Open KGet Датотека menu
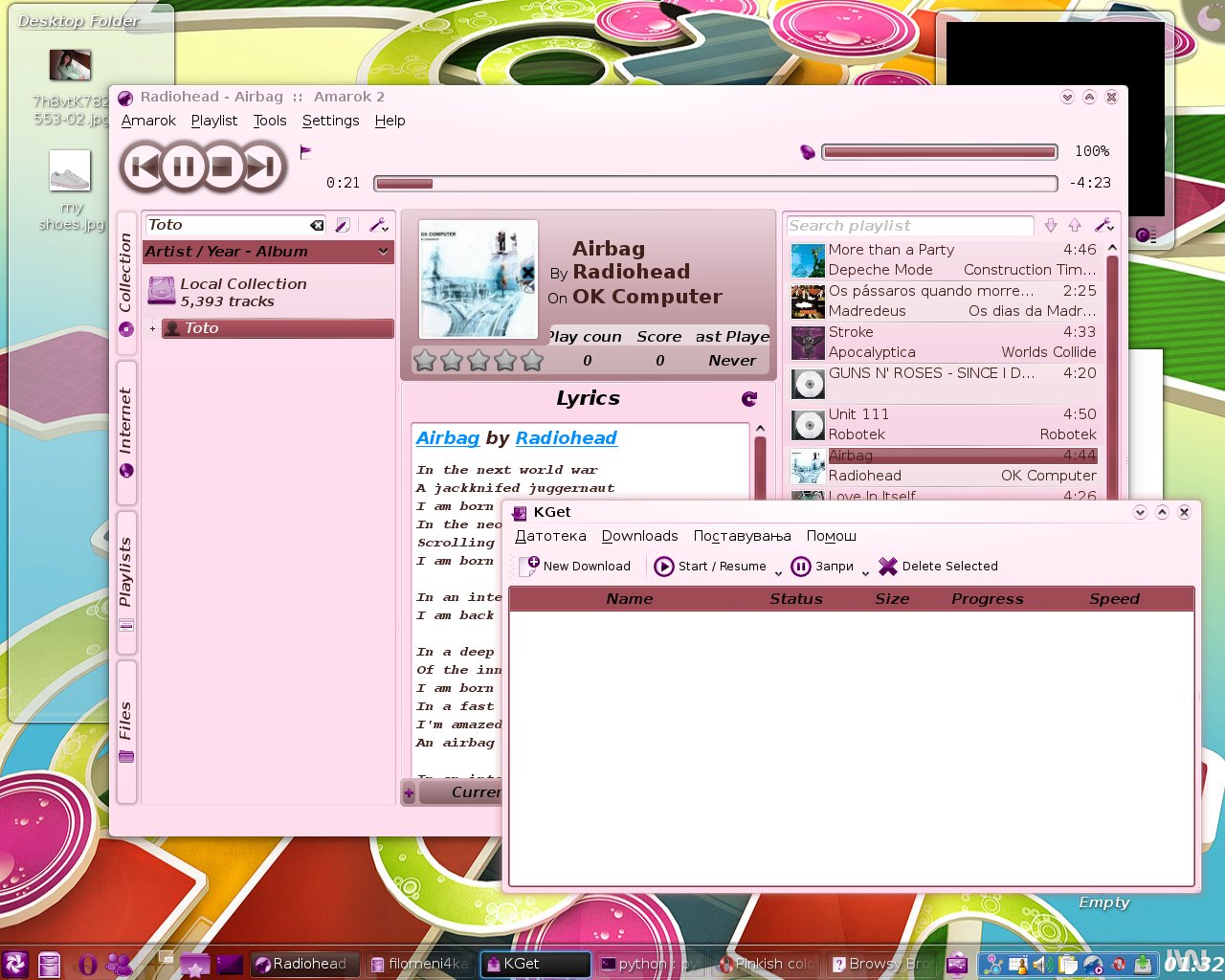This screenshot has height=980, width=1225. pyautogui.click(x=550, y=536)
